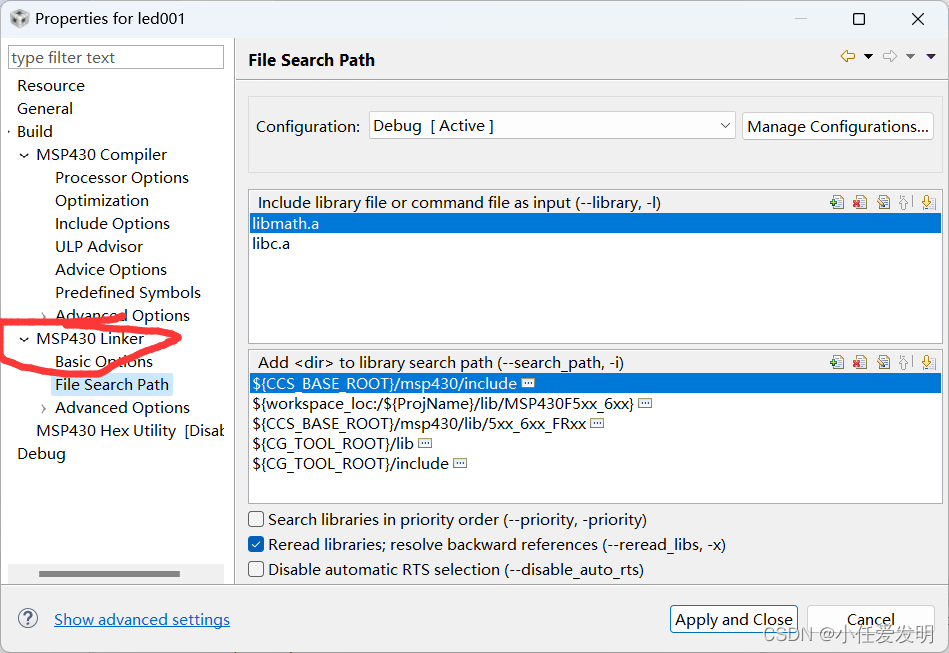Select ${CG_TOOL_ROOT}/include search path row
The height and width of the screenshot is (653, 949).
coord(595,464)
